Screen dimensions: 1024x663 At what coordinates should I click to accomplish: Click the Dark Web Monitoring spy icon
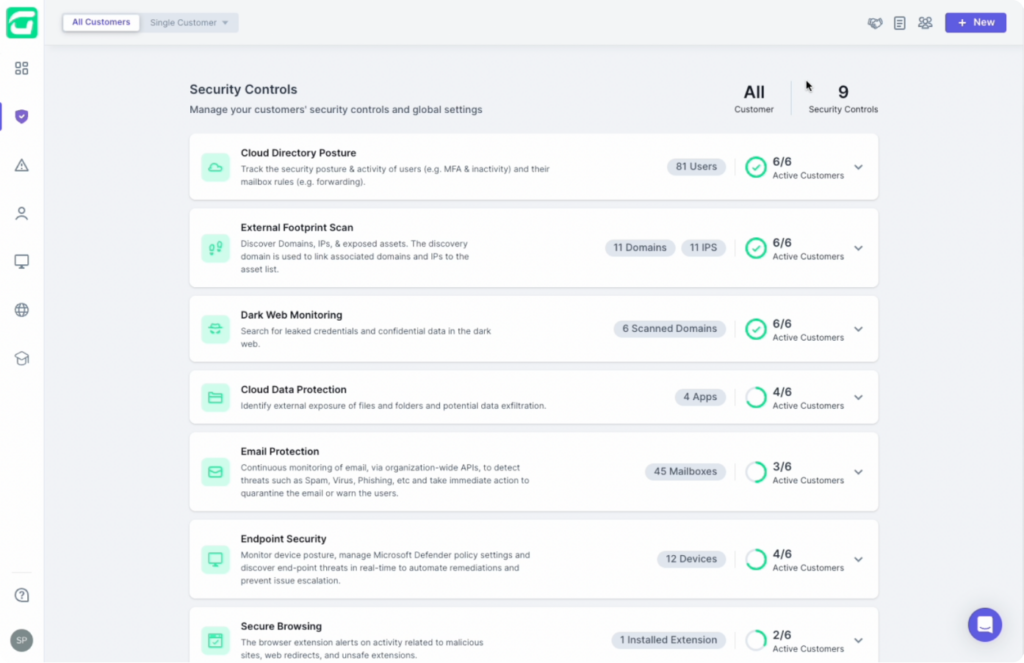click(x=215, y=329)
